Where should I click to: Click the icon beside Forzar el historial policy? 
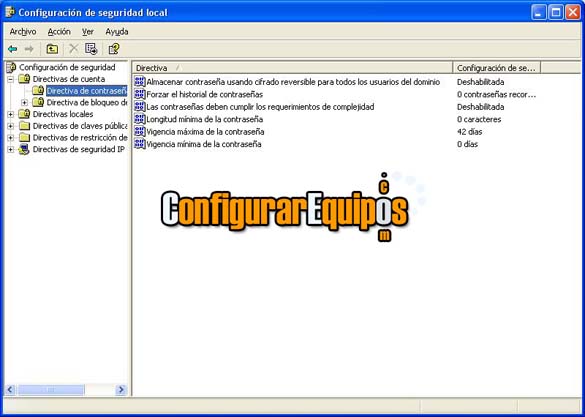140,94
